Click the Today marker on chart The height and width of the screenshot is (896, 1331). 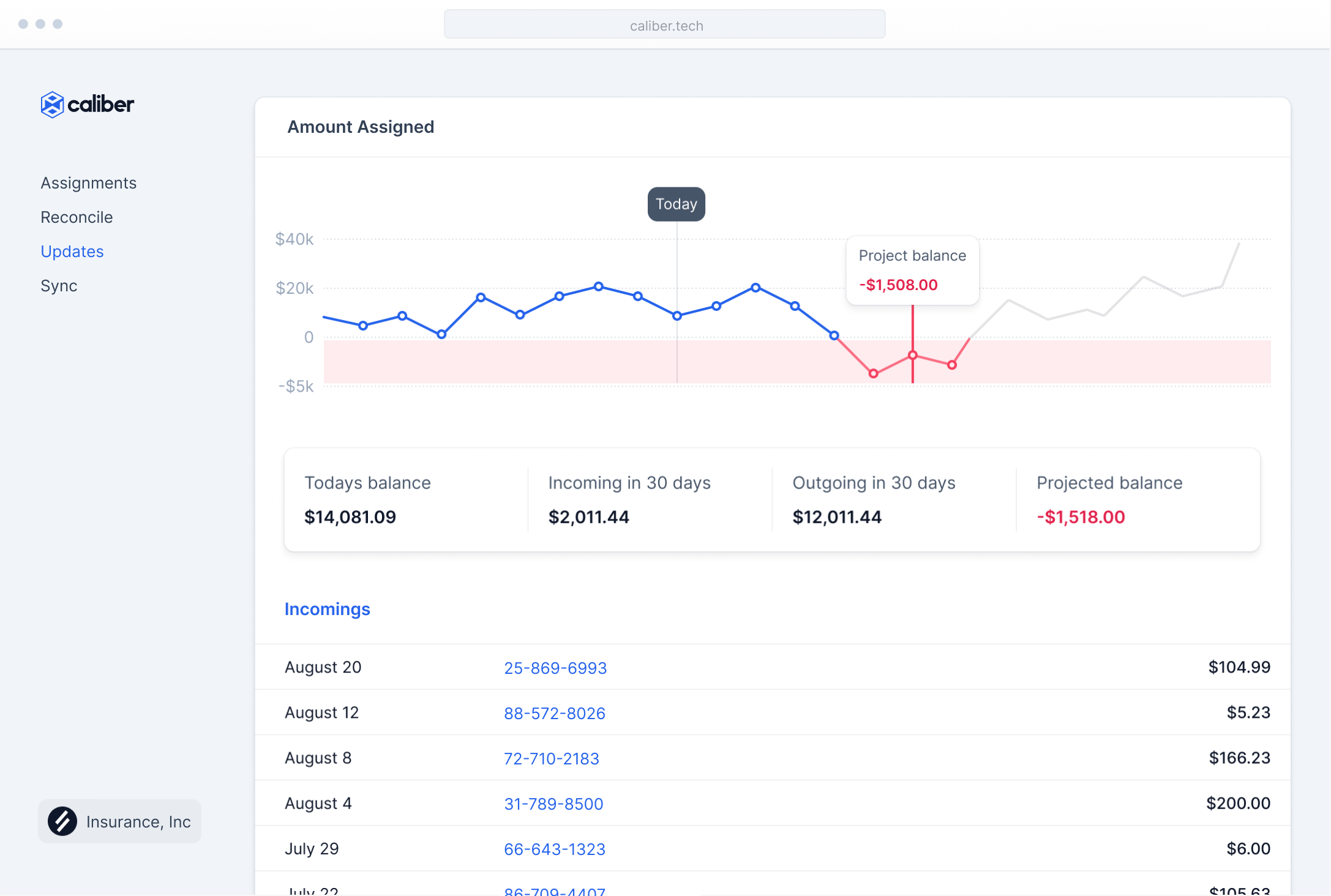pos(676,204)
